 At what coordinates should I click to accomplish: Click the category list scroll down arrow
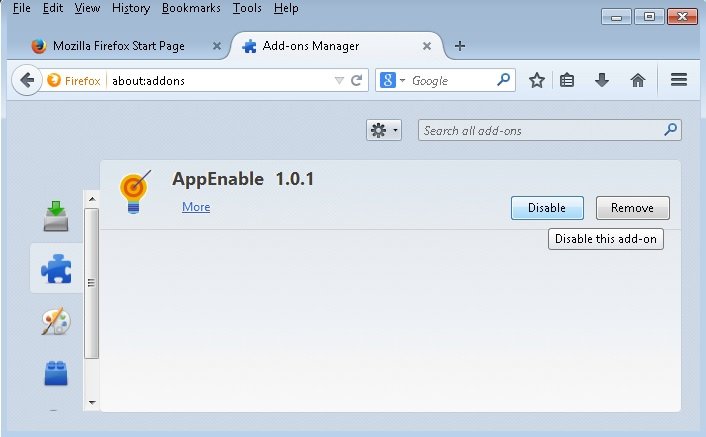[x=92, y=402]
